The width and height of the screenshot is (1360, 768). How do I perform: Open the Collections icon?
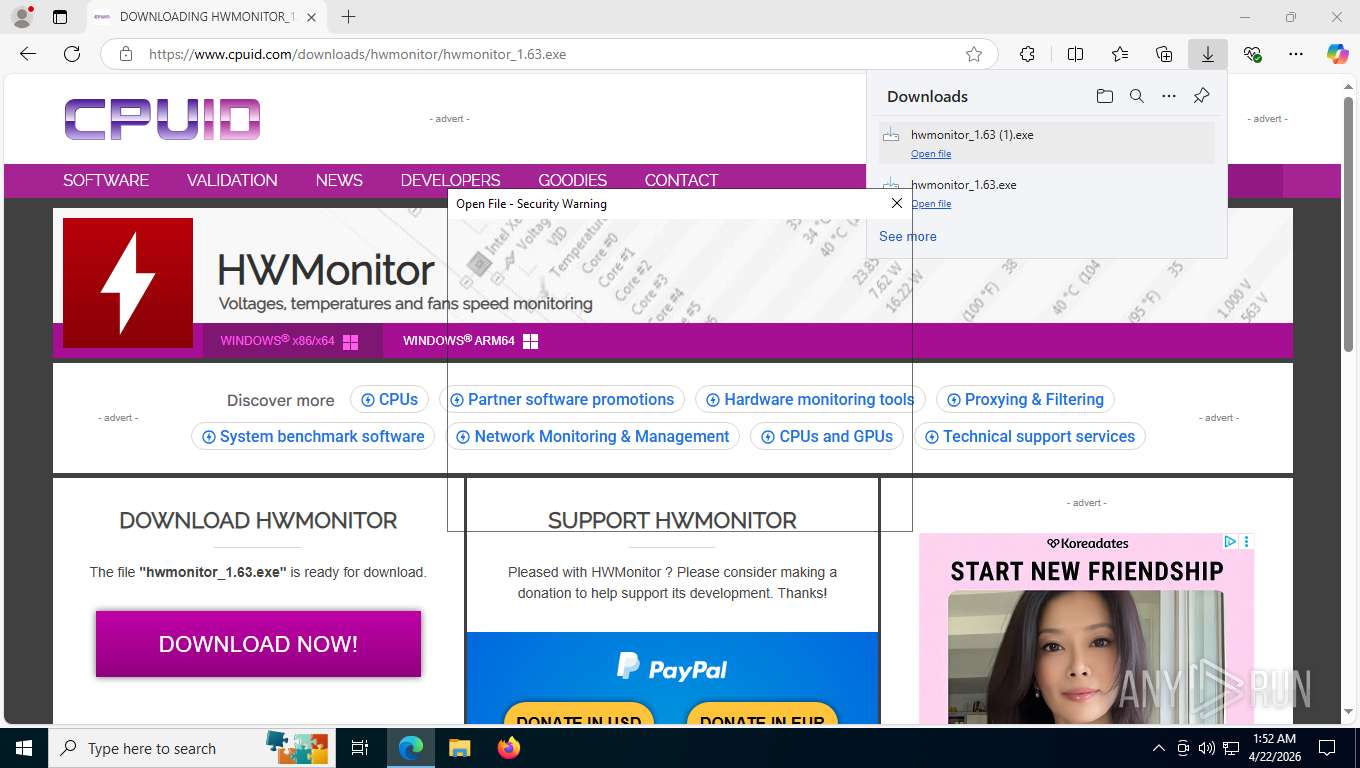pos(1164,54)
